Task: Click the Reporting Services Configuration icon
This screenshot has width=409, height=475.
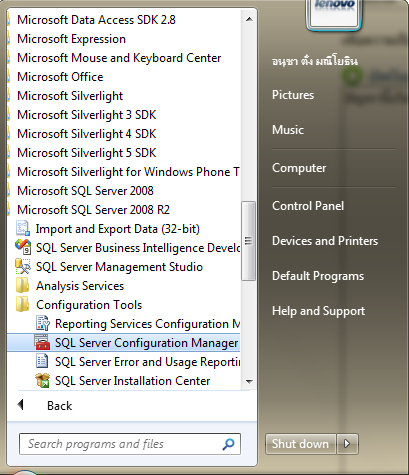Action: tap(42, 323)
